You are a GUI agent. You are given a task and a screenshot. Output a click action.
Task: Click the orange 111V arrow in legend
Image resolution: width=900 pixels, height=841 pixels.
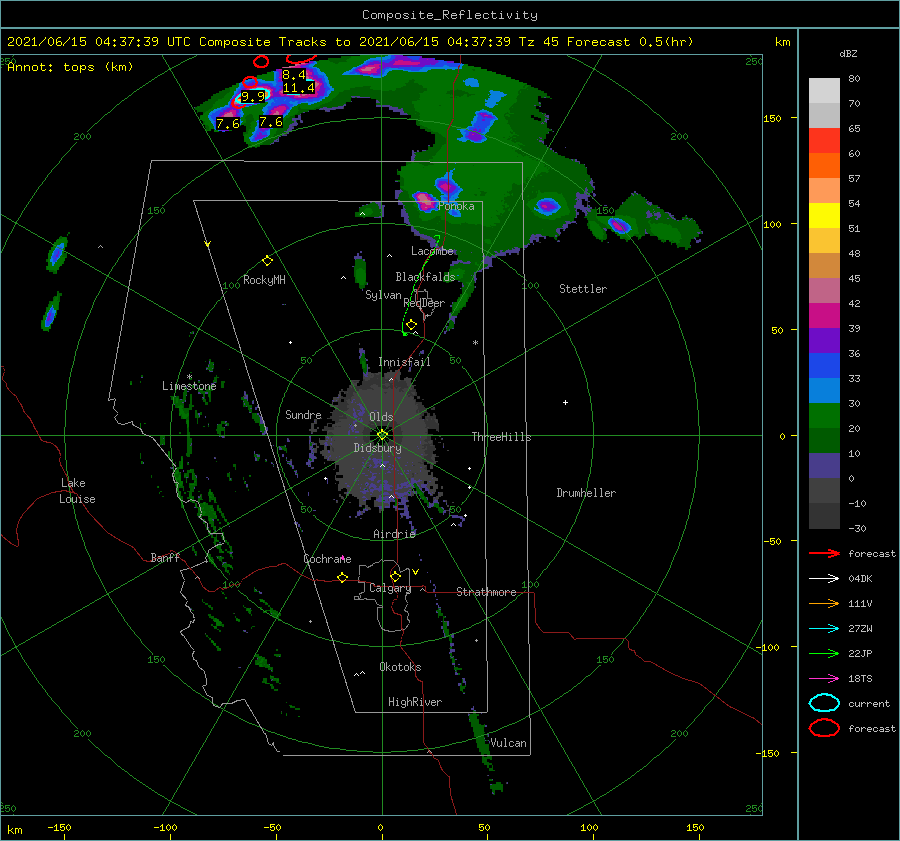[x=824, y=603]
